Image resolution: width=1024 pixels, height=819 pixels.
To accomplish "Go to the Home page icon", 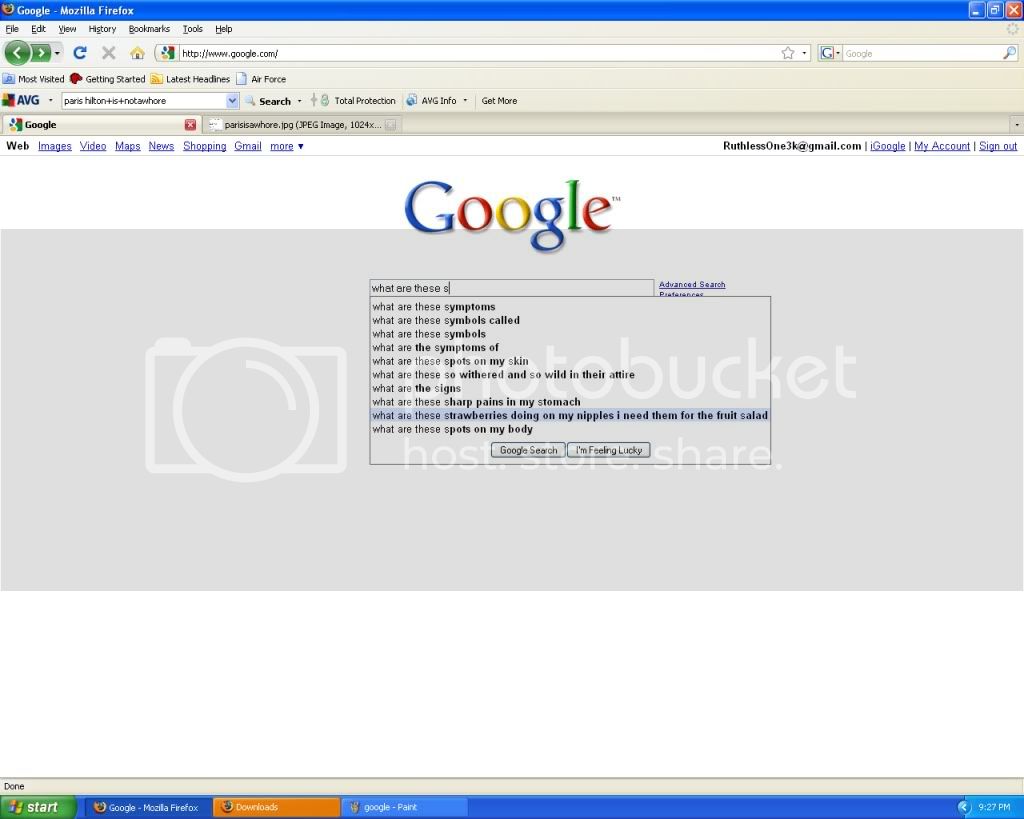I will point(137,53).
